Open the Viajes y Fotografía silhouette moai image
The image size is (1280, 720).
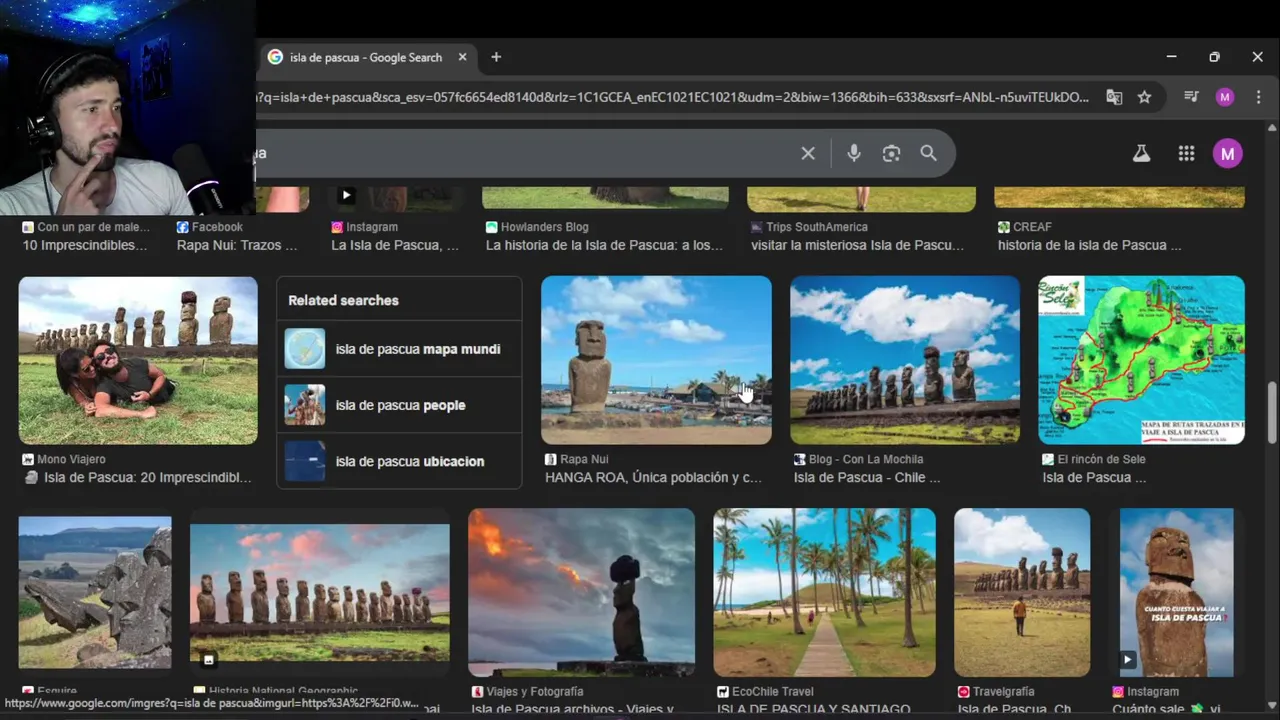pyautogui.click(x=581, y=593)
